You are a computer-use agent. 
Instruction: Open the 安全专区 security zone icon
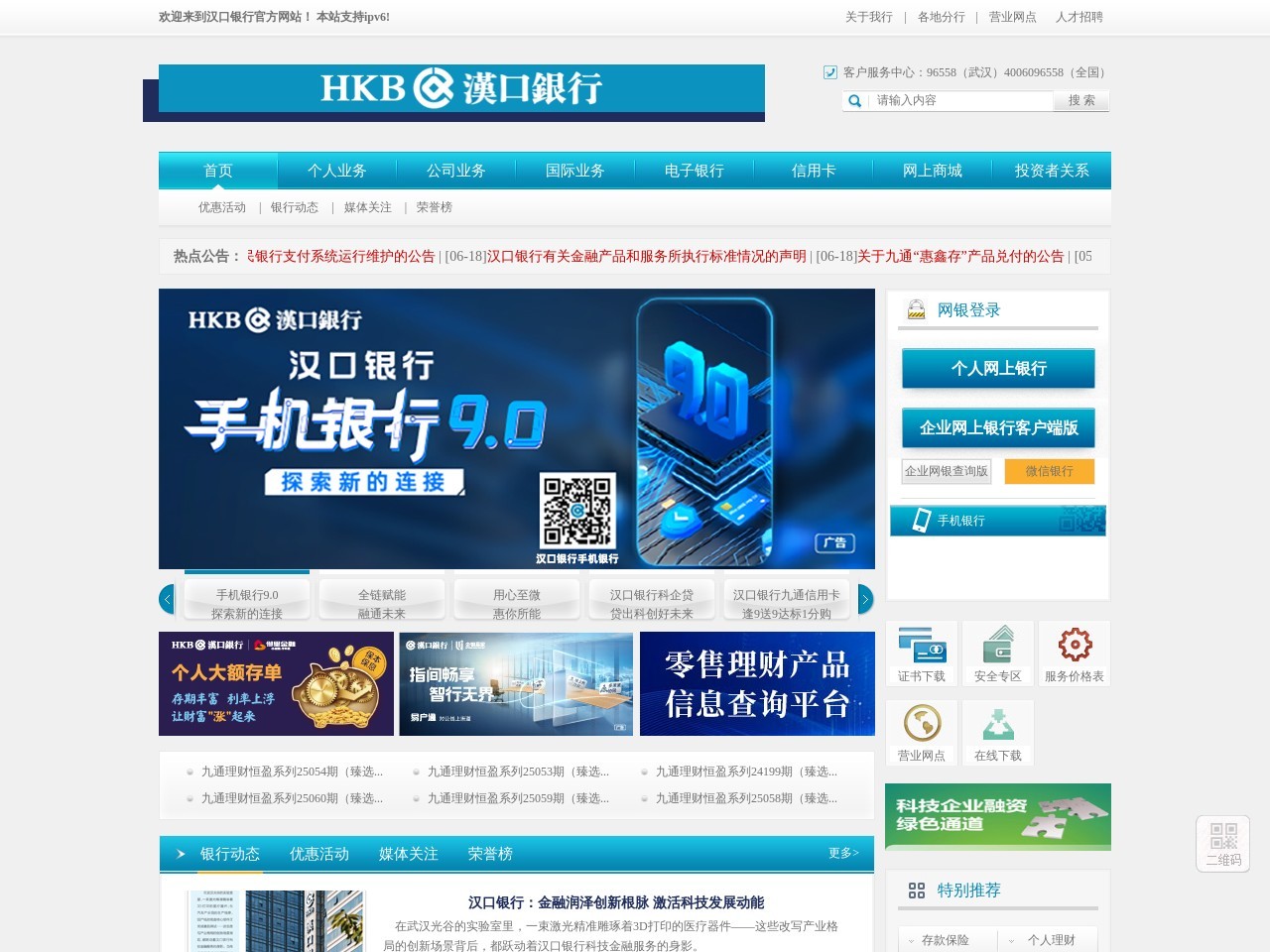997,647
